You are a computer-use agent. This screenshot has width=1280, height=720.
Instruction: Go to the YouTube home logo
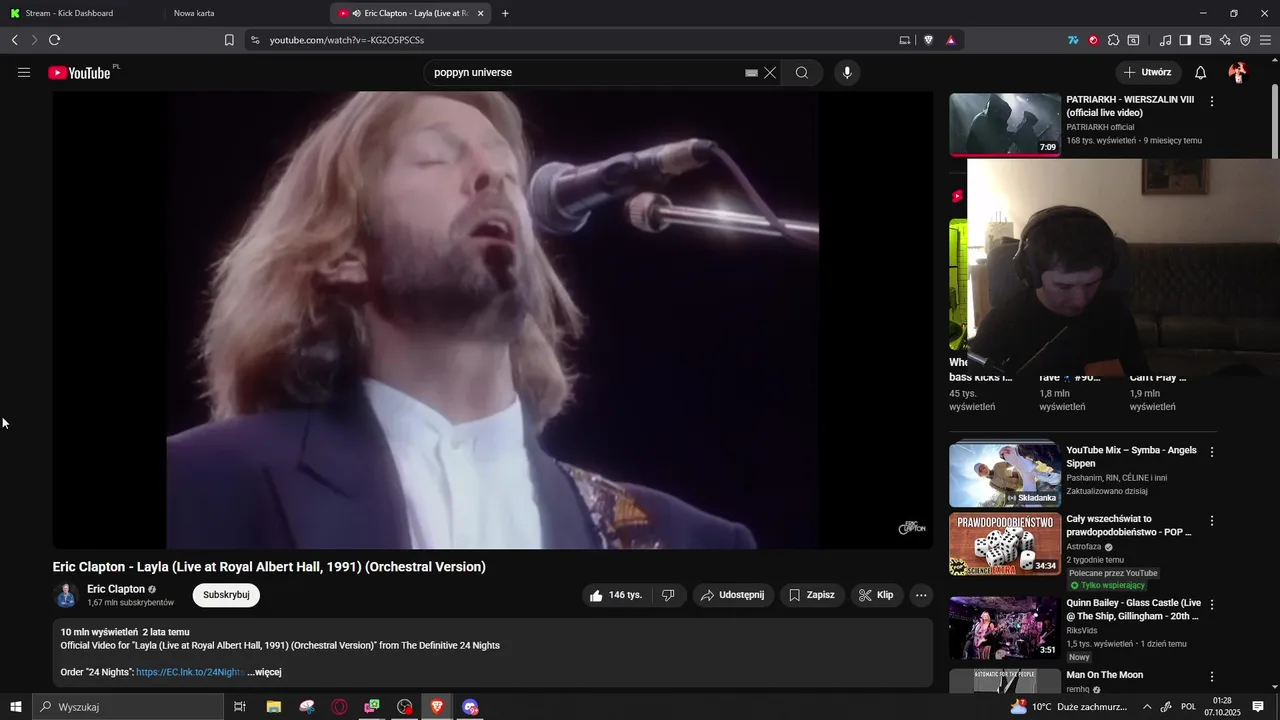click(x=79, y=73)
